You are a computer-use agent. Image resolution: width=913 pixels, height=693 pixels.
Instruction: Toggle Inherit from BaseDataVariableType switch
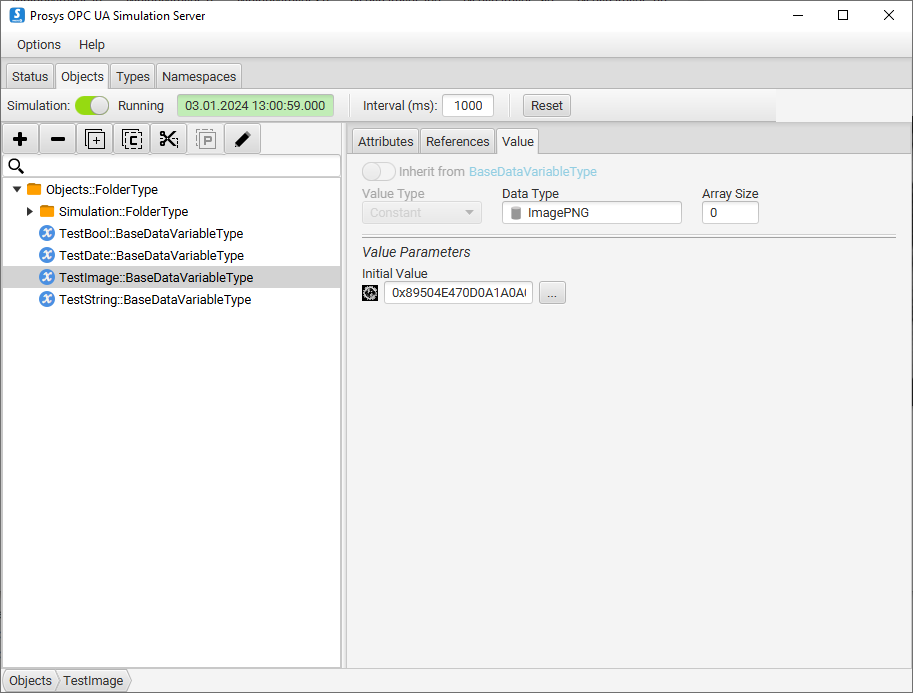379,171
